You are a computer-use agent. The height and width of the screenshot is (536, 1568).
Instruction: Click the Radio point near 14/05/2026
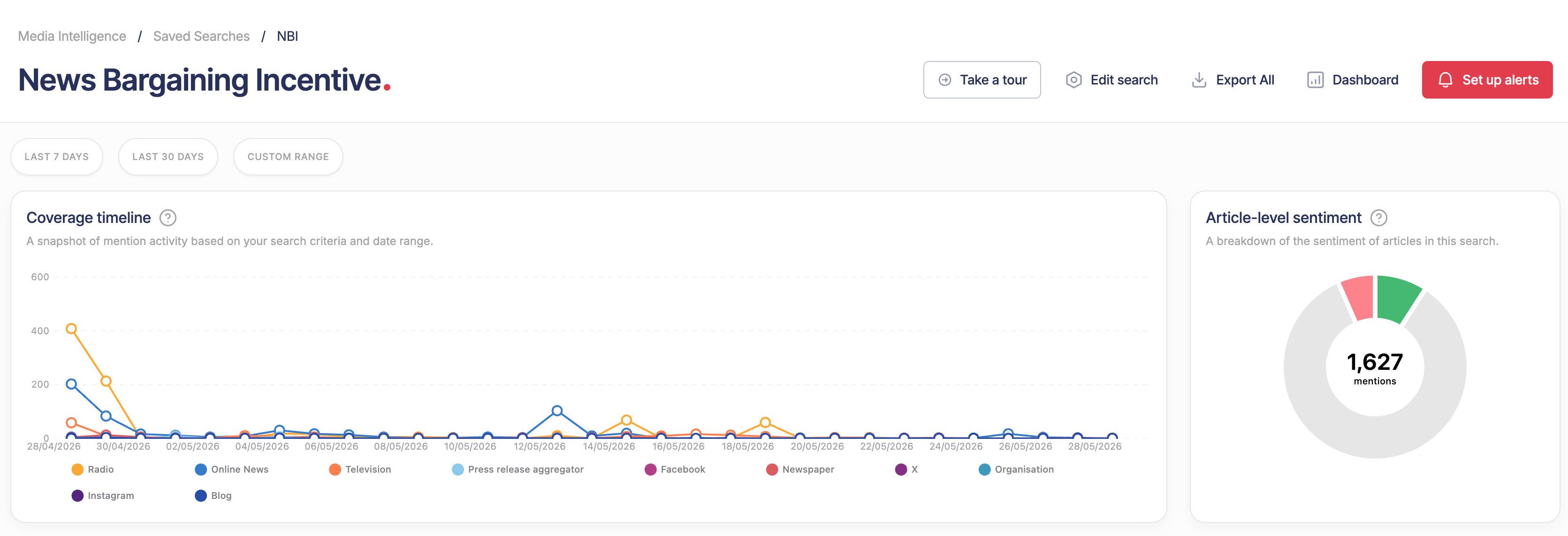pos(626,420)
